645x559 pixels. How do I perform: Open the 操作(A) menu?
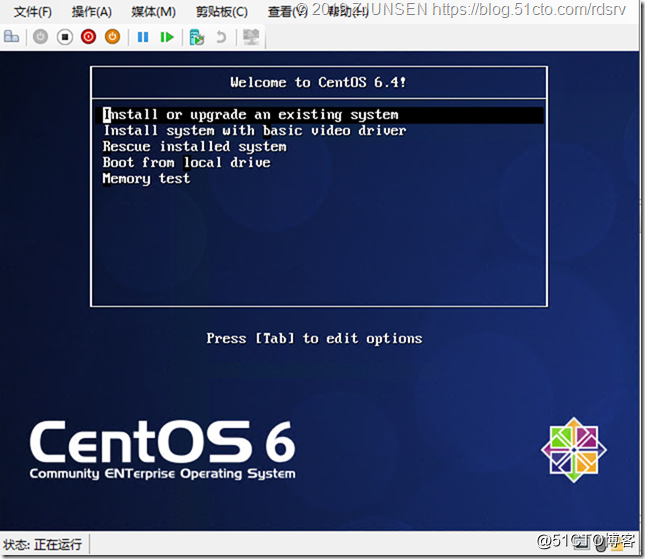(92, 12)
